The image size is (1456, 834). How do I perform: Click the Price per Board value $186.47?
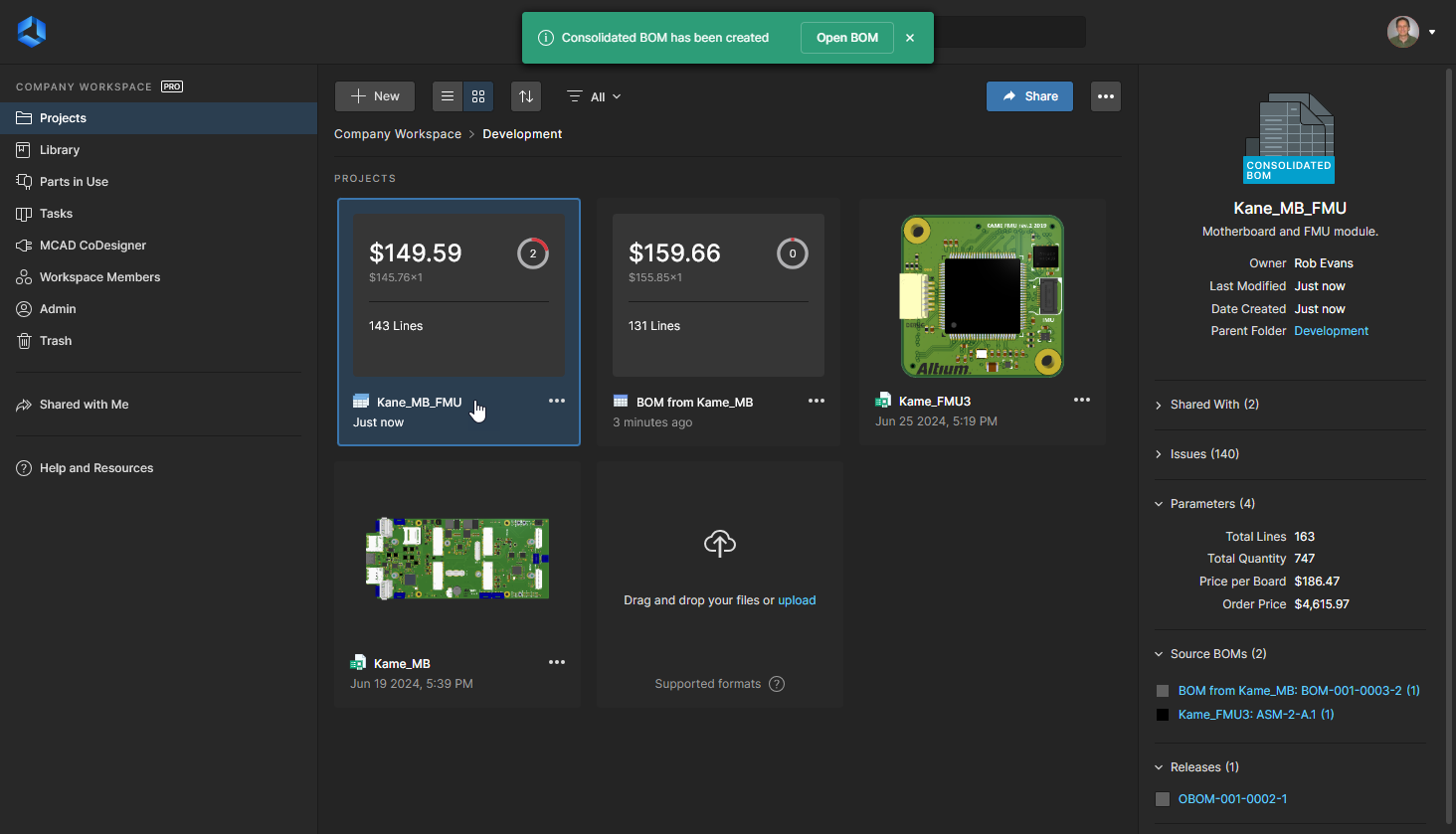pyautogui.click(x=1317, y=582)
